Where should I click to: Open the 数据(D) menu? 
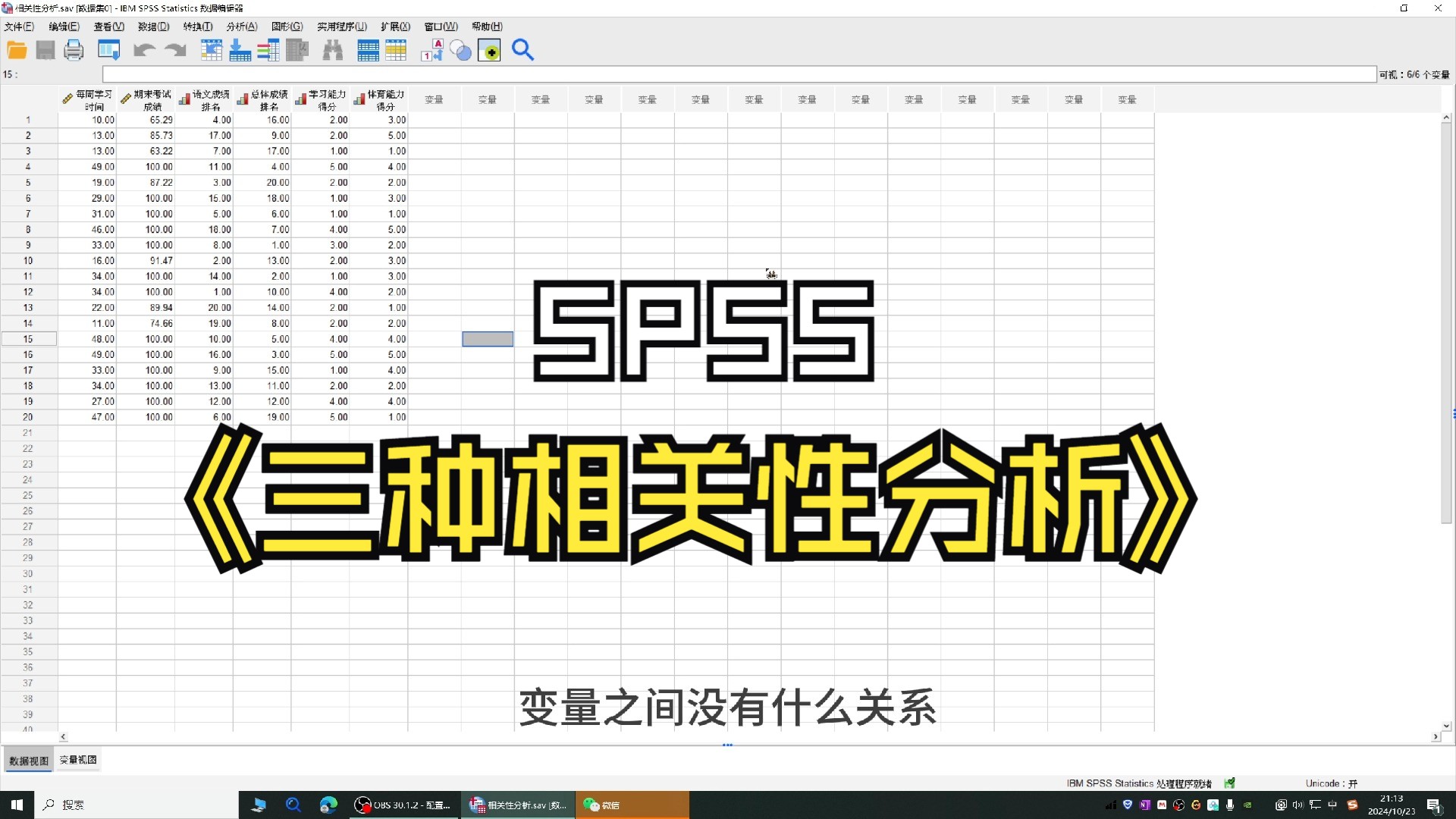[x=153, y=27]
